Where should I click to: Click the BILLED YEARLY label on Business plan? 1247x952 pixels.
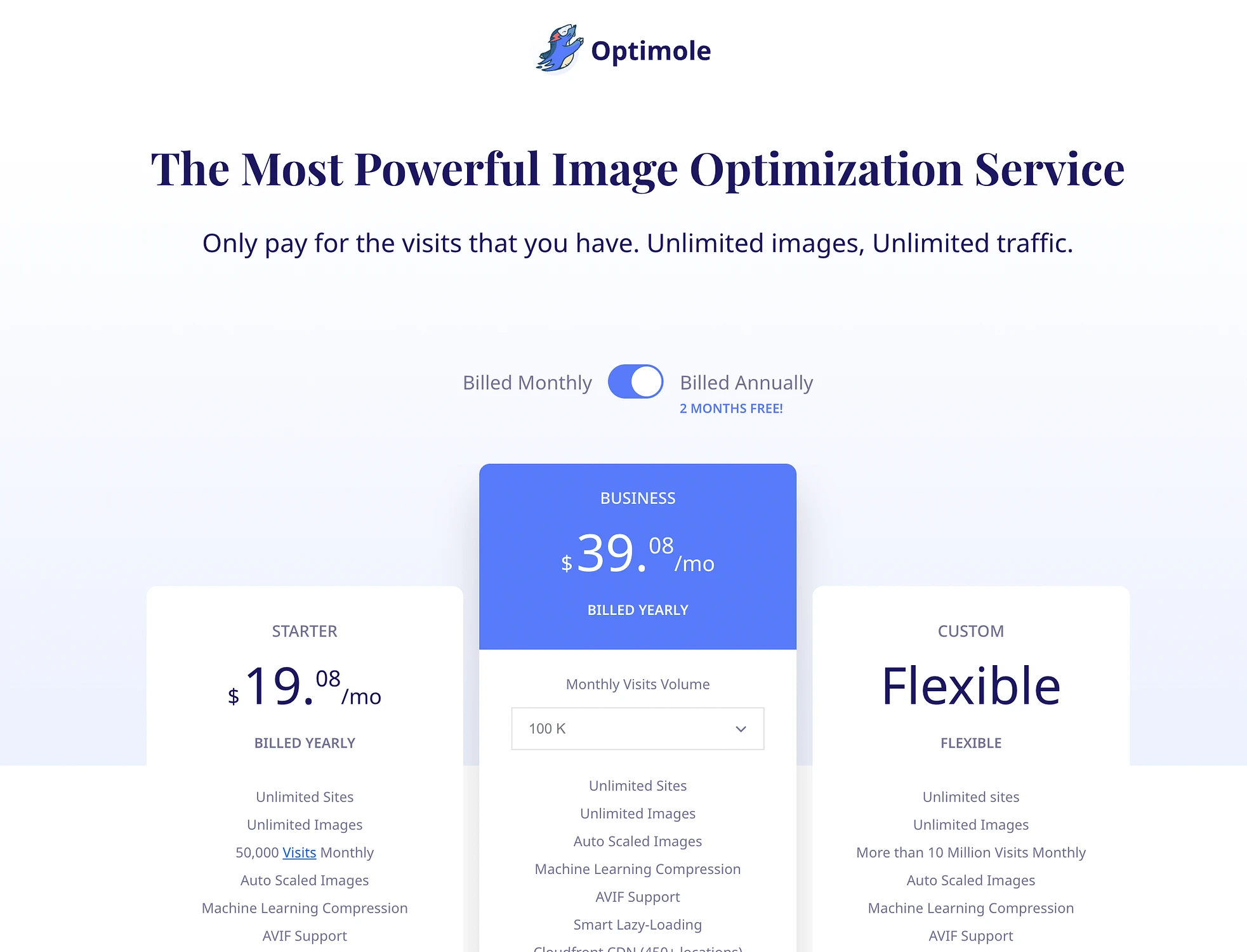tap(637, 609)
